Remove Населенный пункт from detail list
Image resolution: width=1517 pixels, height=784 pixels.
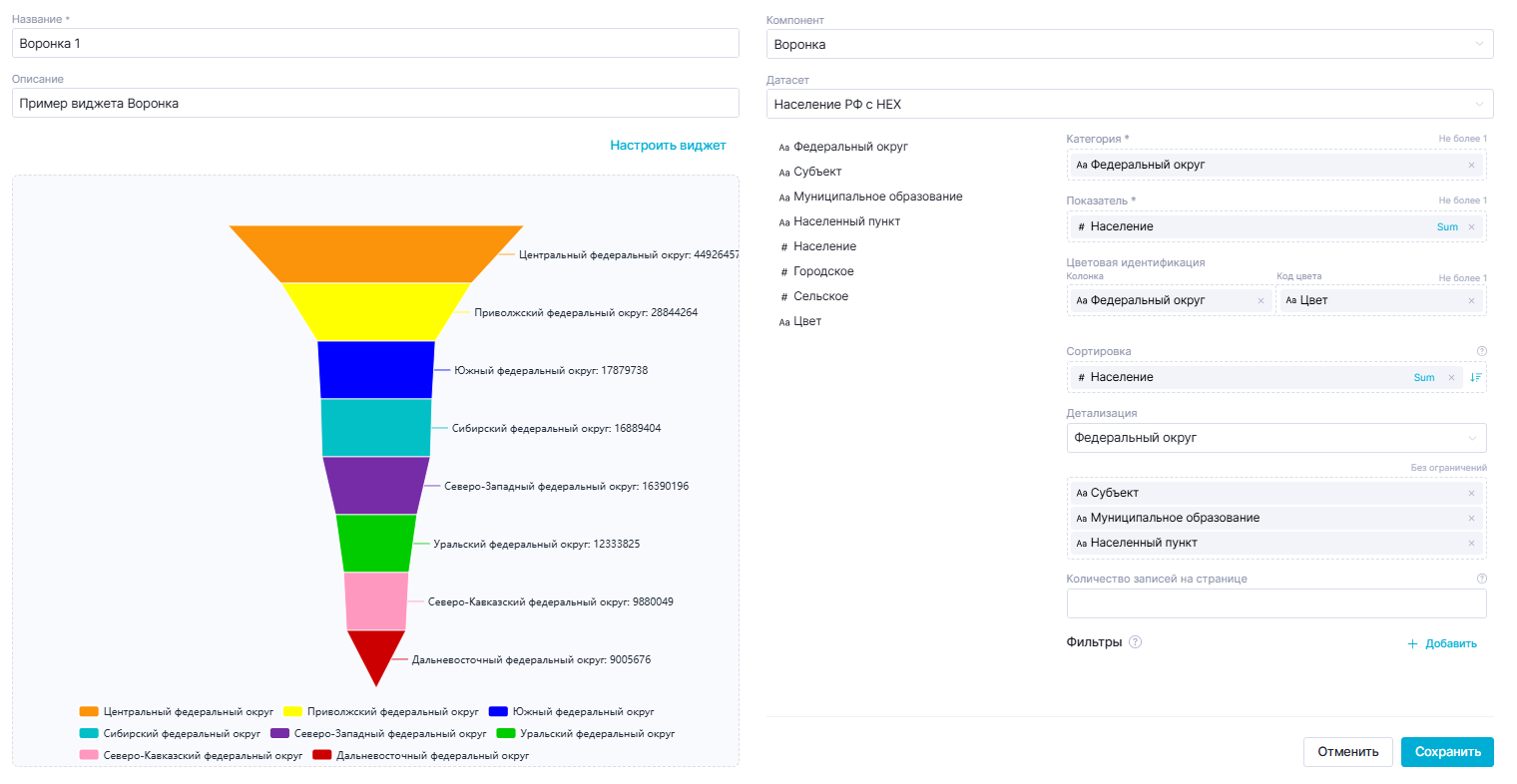[x=1470, y=544]
